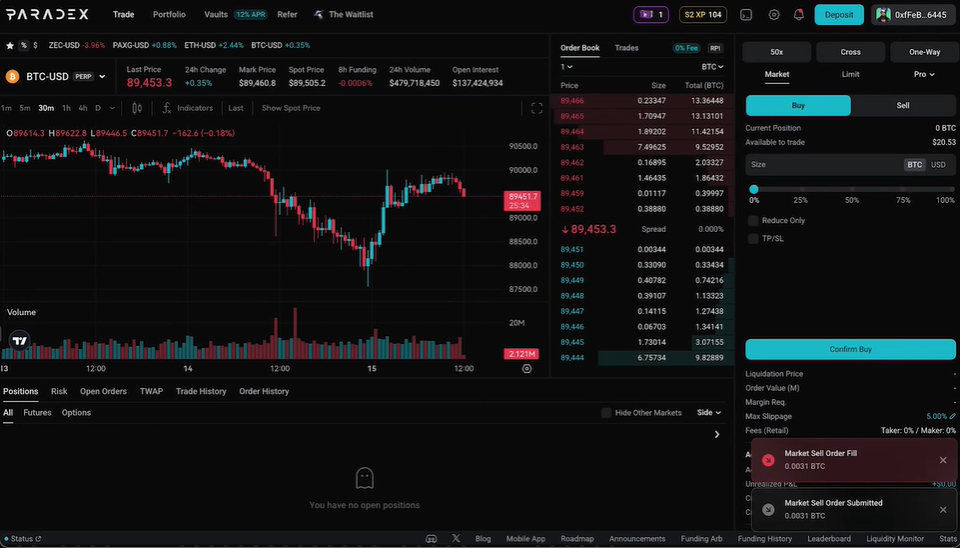Open the terminal panel icon in header

tap(746, 15)
